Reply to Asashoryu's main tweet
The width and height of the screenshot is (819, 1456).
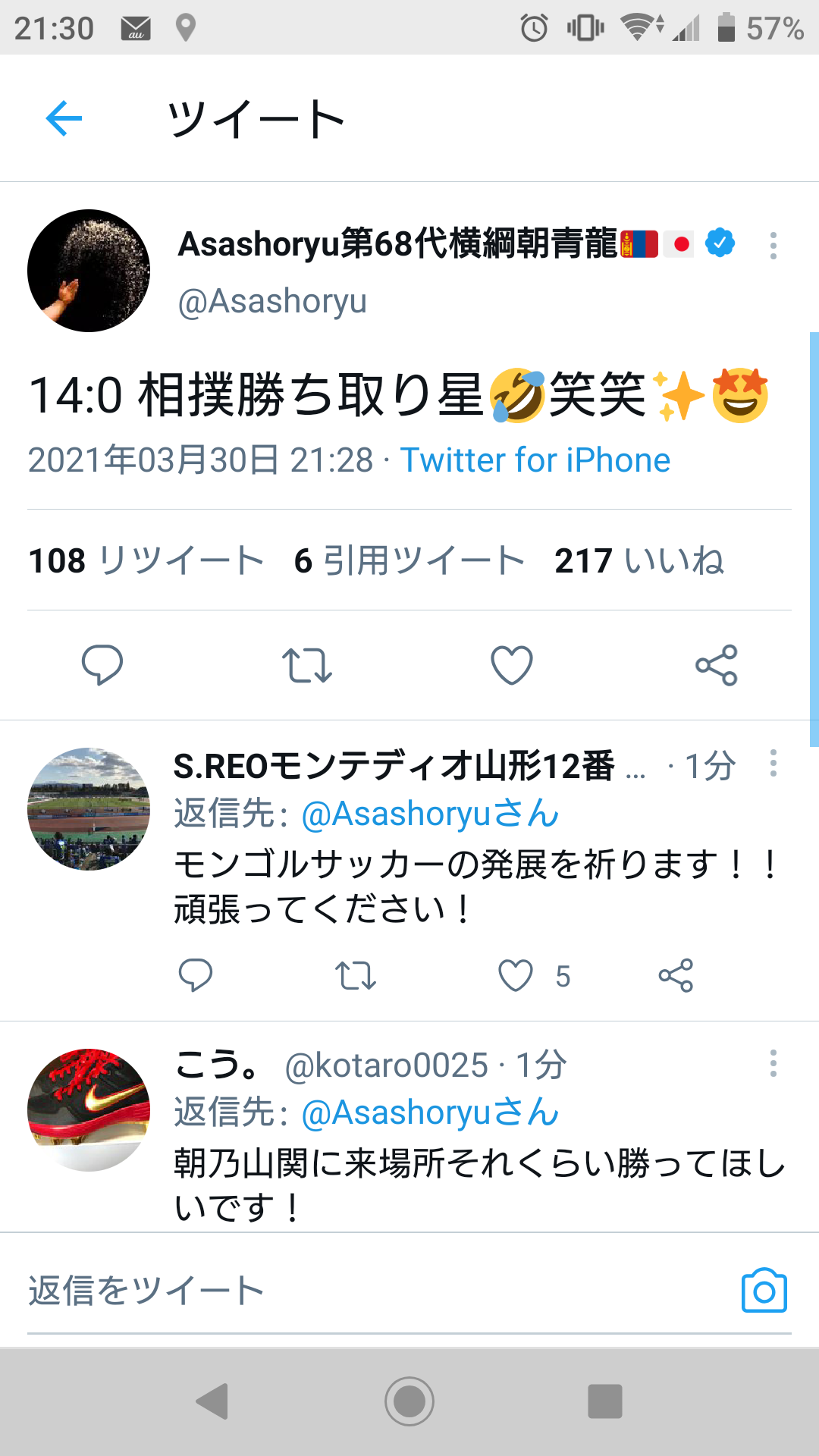pyautogui.click(x=102, y=665)
